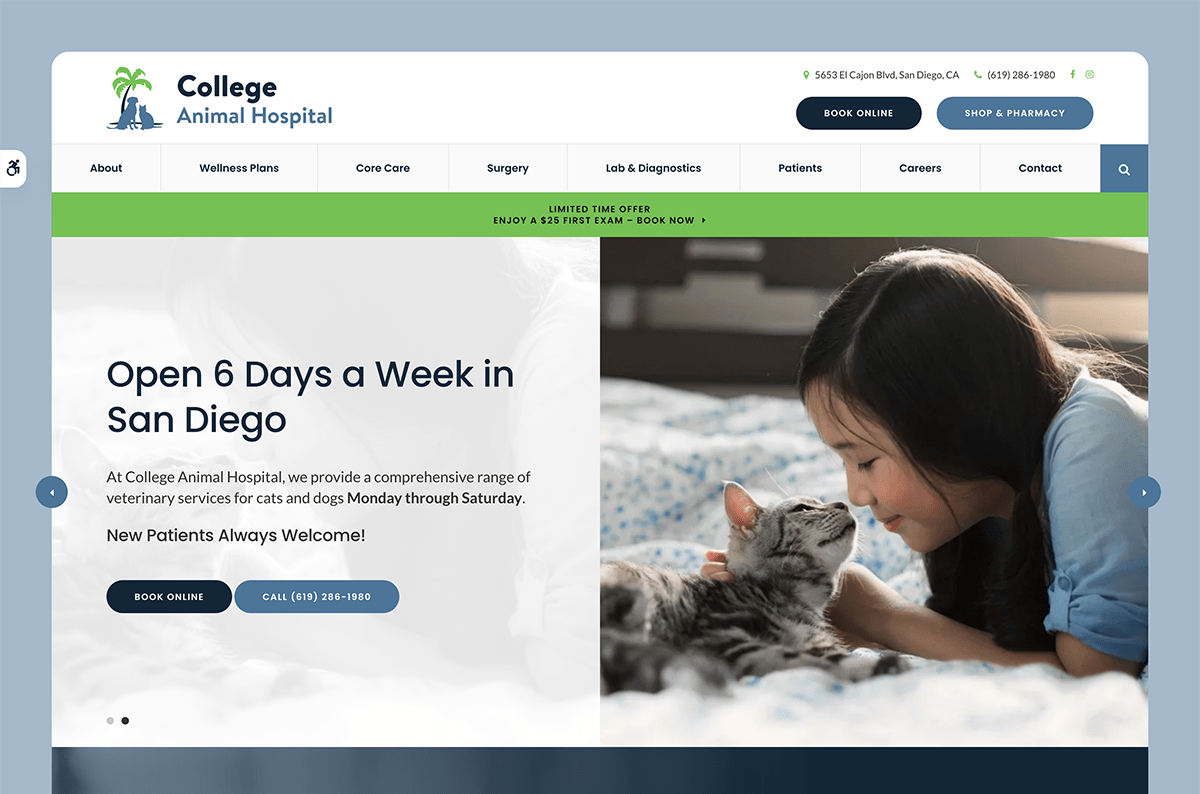Open the About menu

click(106, 168)
